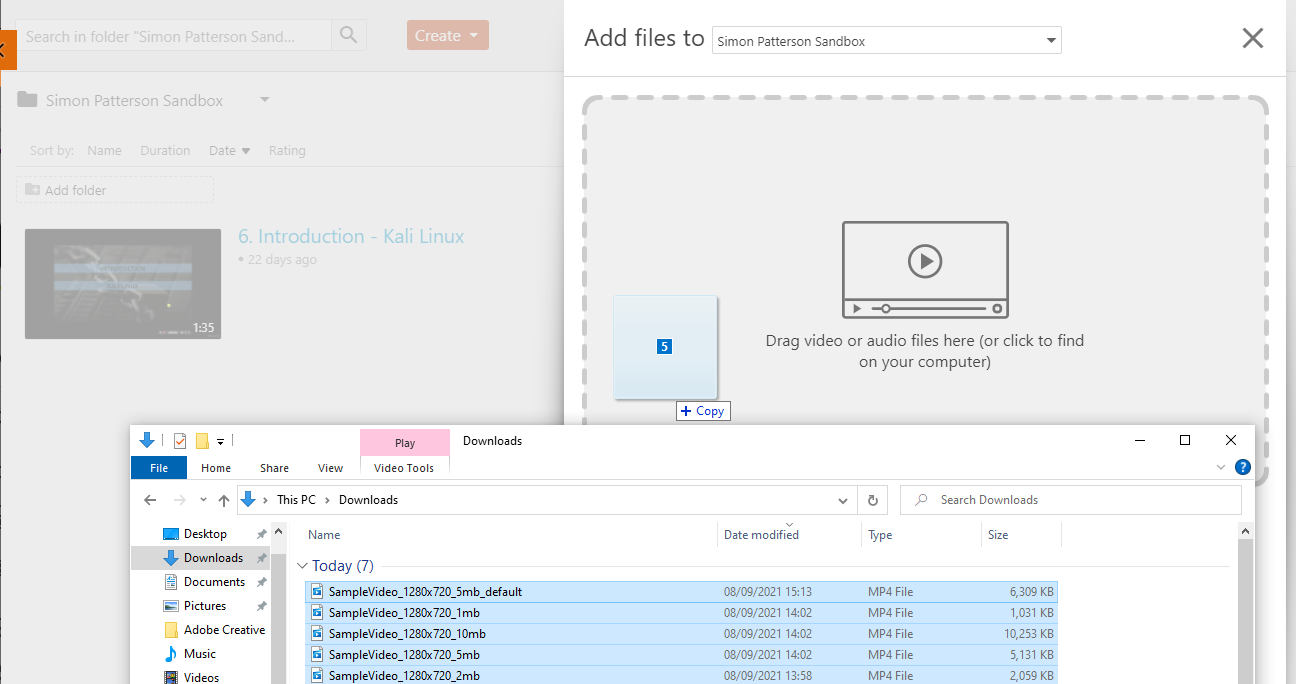
Task: Open the 6. Introduction - Kali Linux video link
Action: (x=351, y=236)
